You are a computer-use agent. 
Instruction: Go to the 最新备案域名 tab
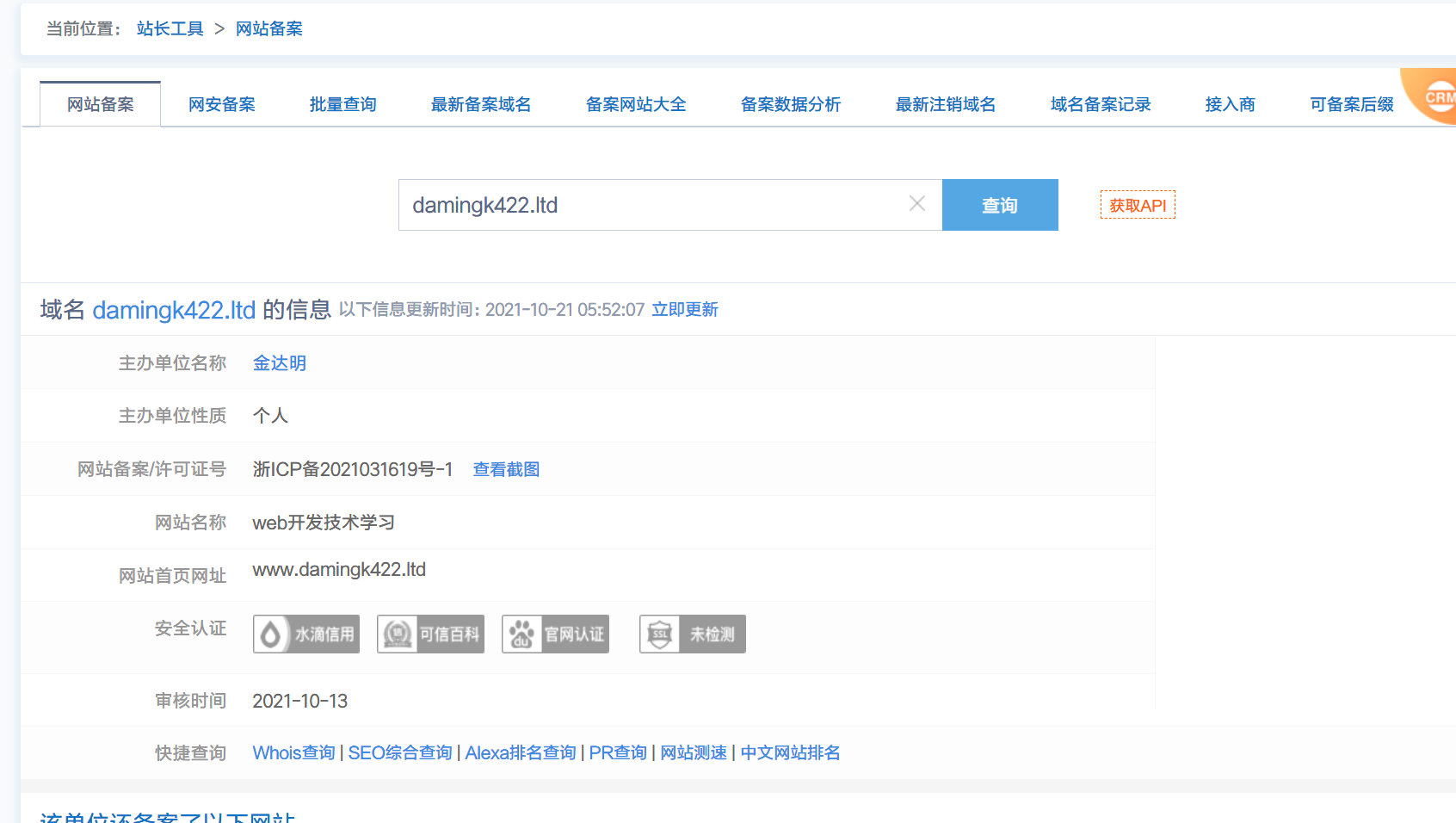point(481,104)
